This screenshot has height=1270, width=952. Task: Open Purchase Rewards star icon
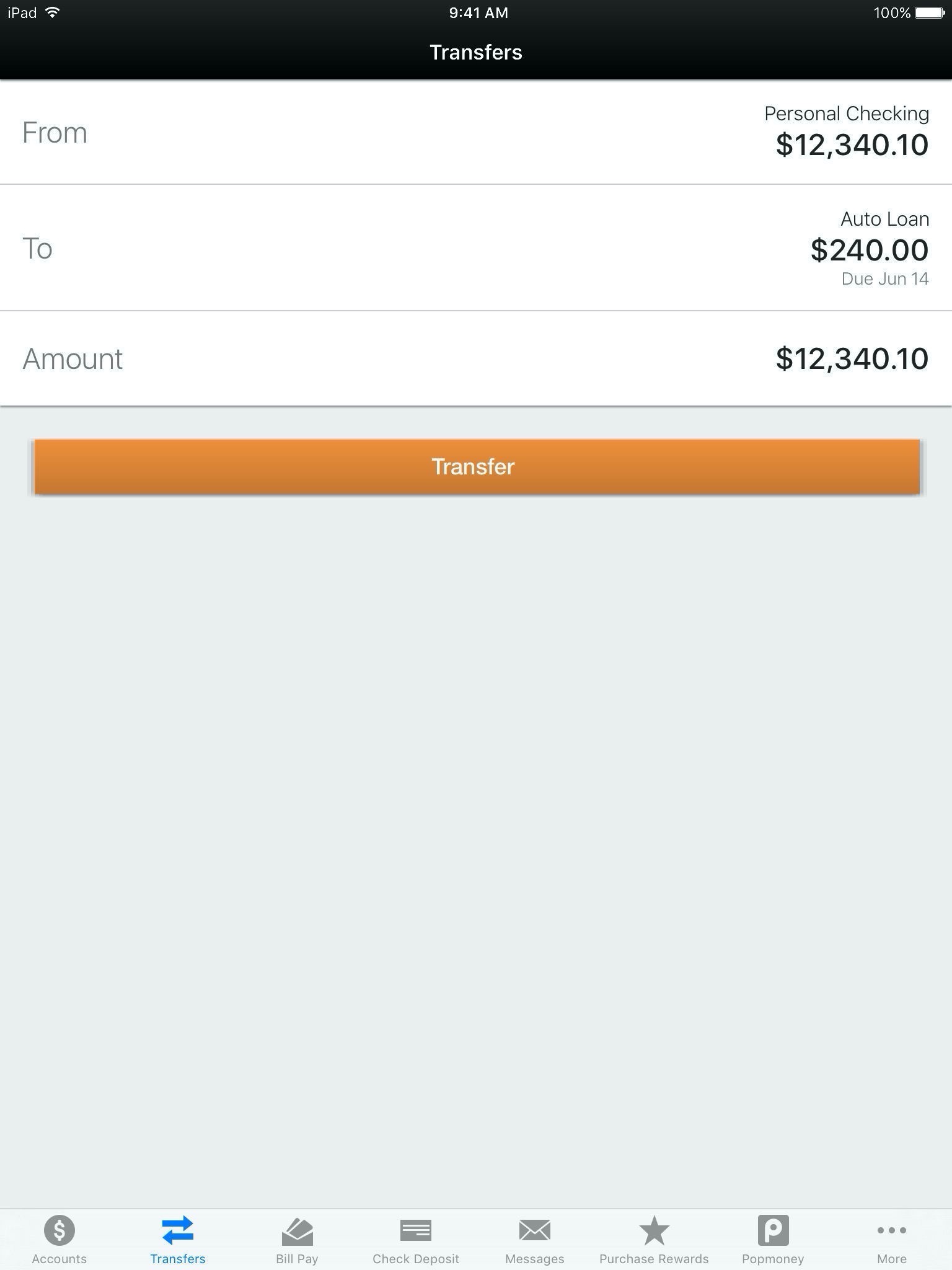pos(654,1230)
